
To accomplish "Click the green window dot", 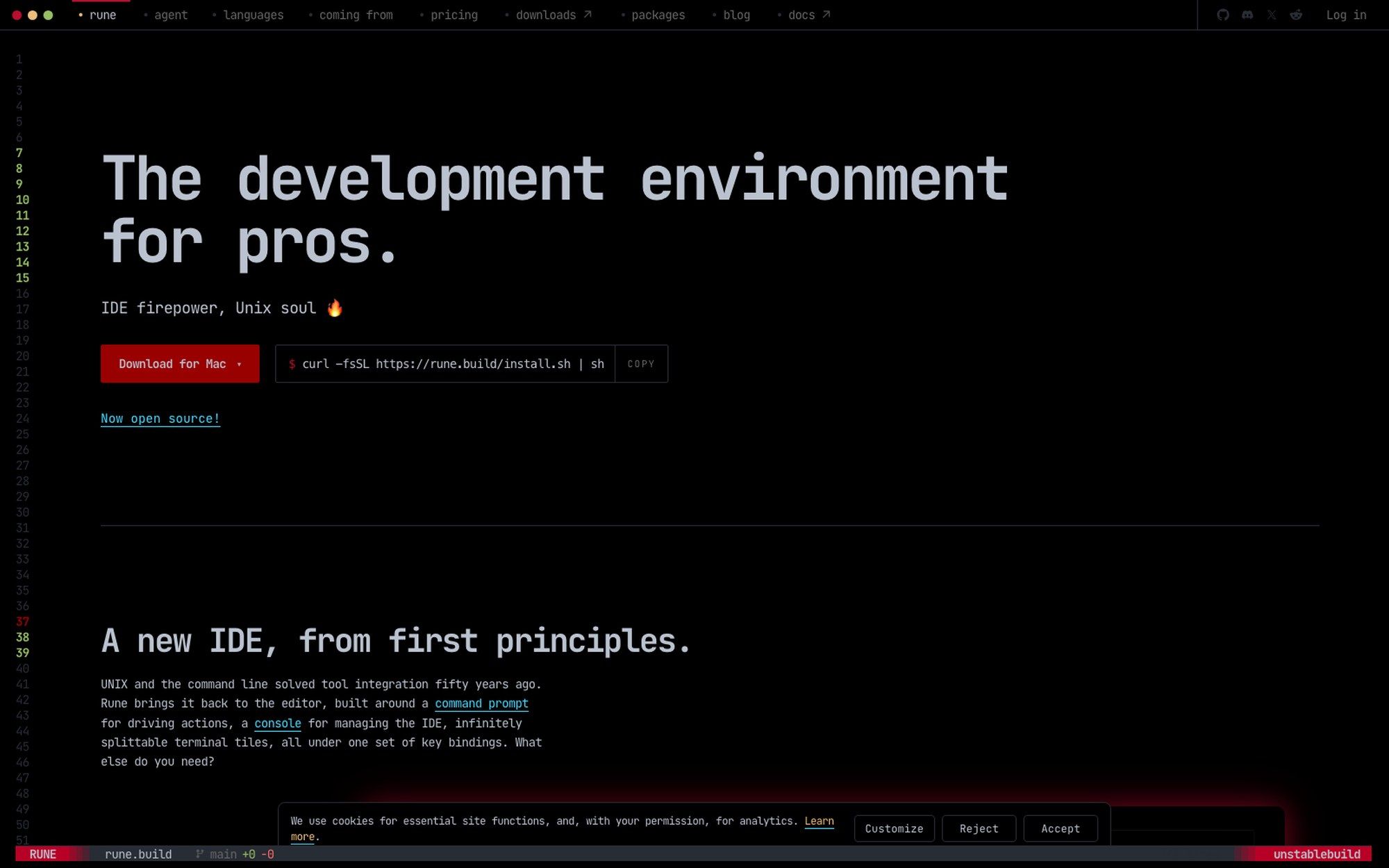I will click(48, 15).
